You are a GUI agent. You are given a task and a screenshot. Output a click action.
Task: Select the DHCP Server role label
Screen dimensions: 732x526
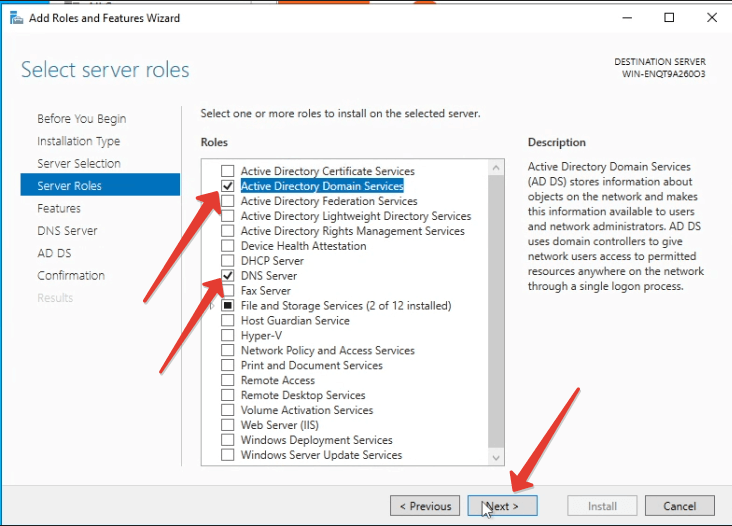point(272,260)
